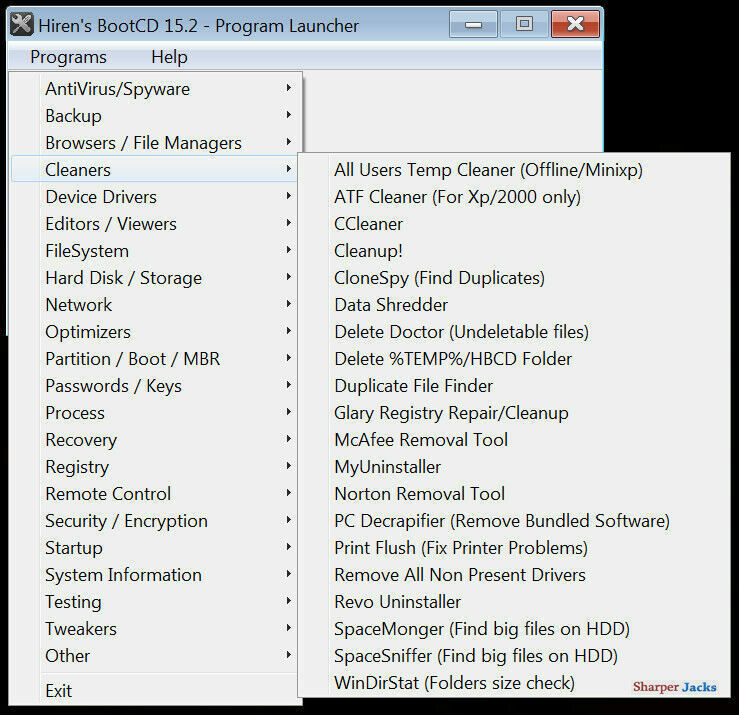Launch Duplicate File Finder
This screenshot has width=739, height=715.
click(x=514, y=386)
